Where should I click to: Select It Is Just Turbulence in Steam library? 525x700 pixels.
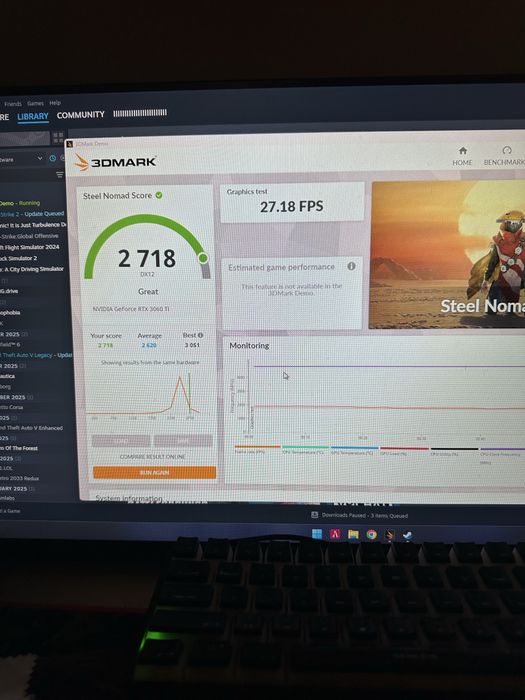(x=33, y=225)
